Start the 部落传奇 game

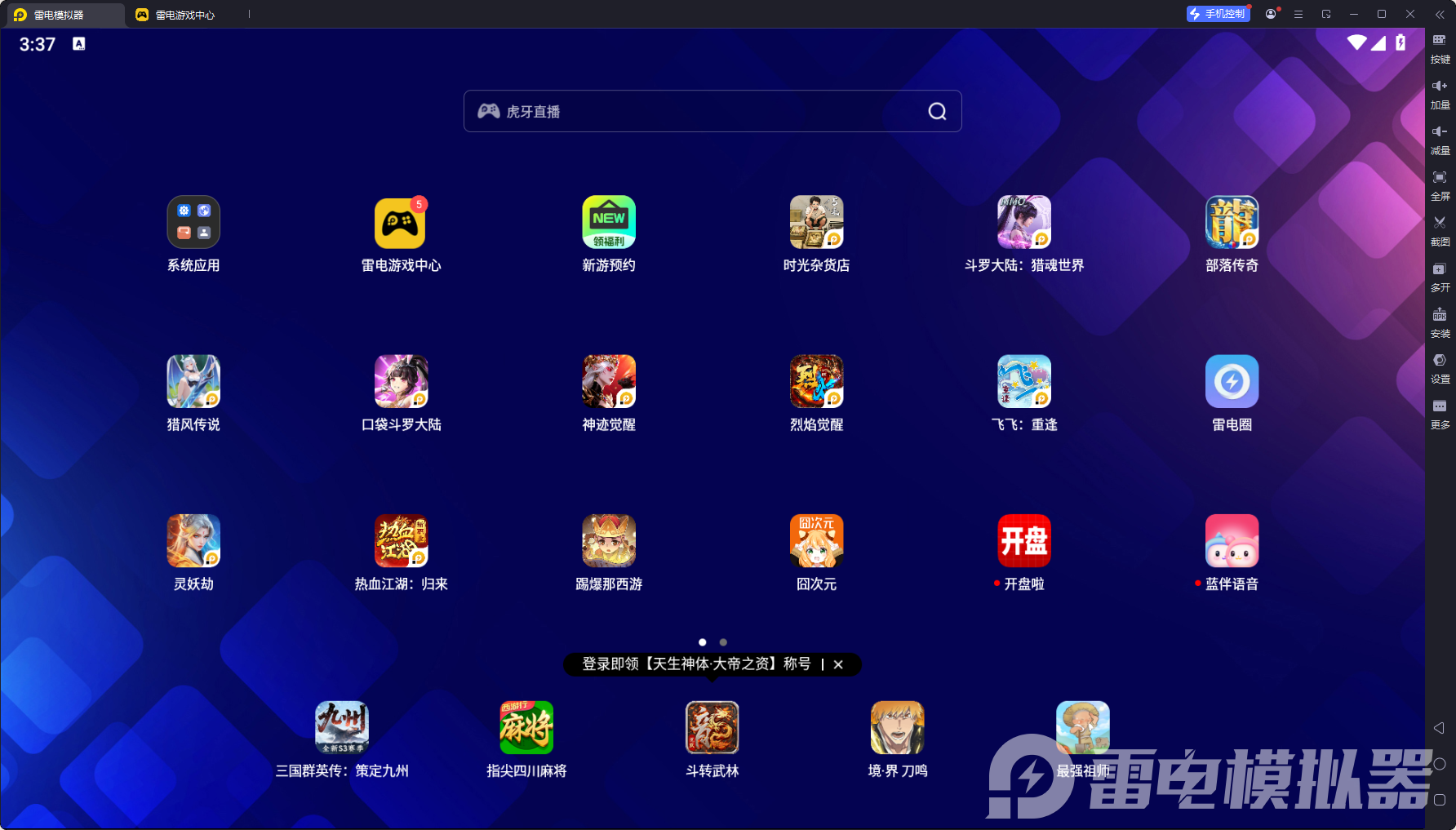(x=1232, y=222)
